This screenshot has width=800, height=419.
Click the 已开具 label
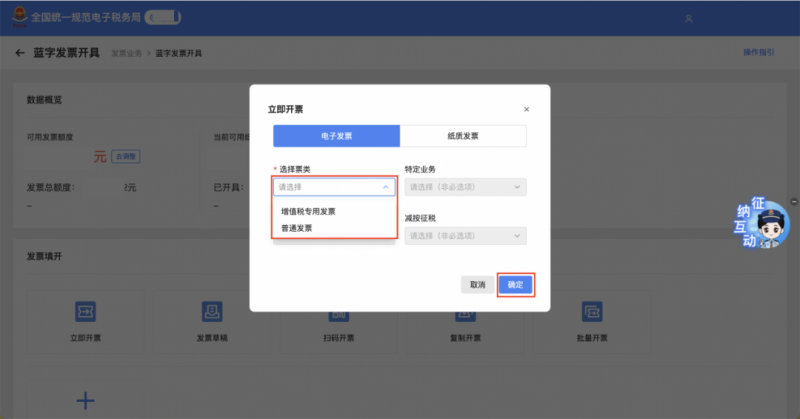click(228, 187)
